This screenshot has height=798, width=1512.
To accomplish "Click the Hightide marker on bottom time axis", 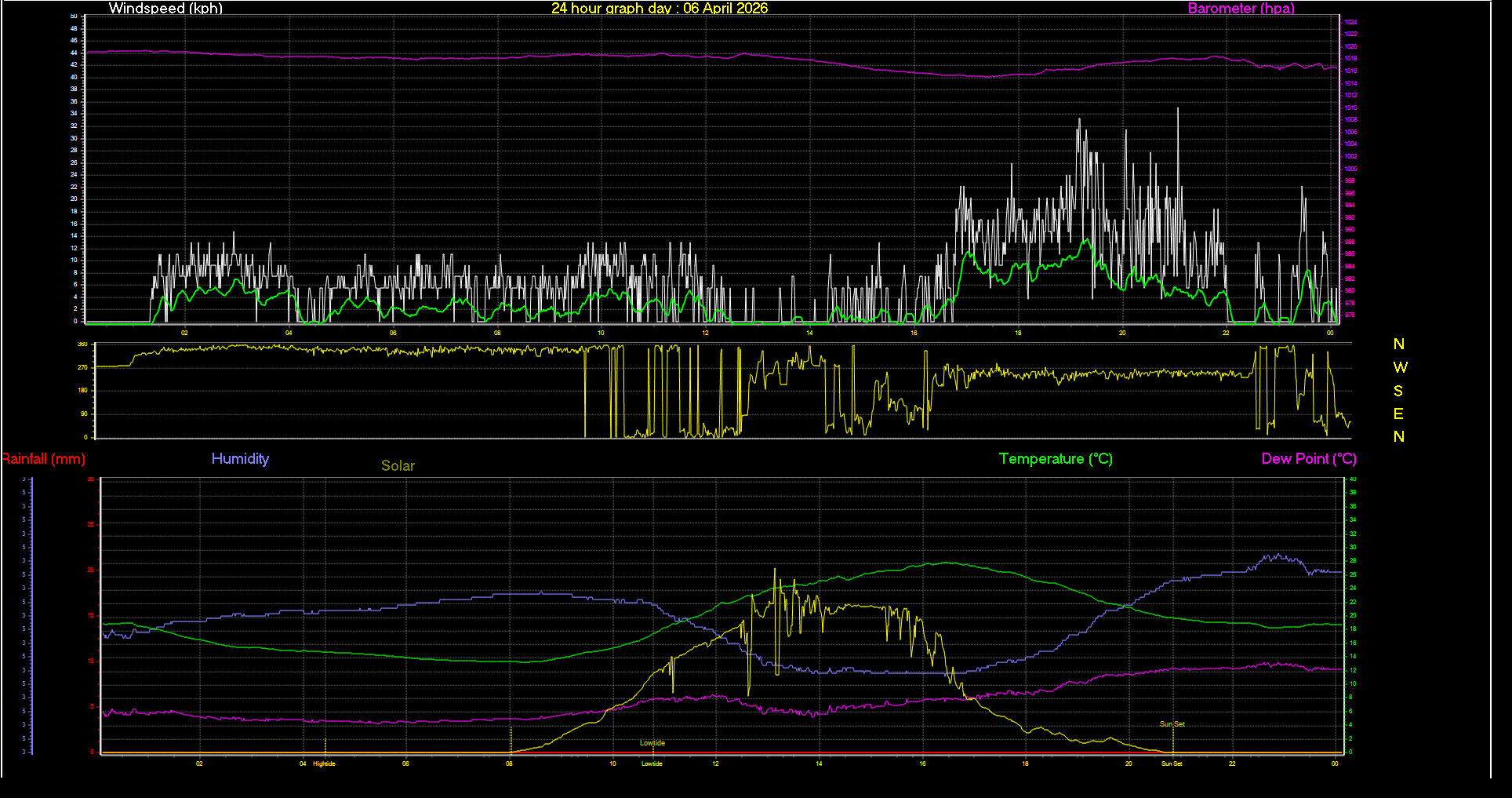I will (324, 763).
